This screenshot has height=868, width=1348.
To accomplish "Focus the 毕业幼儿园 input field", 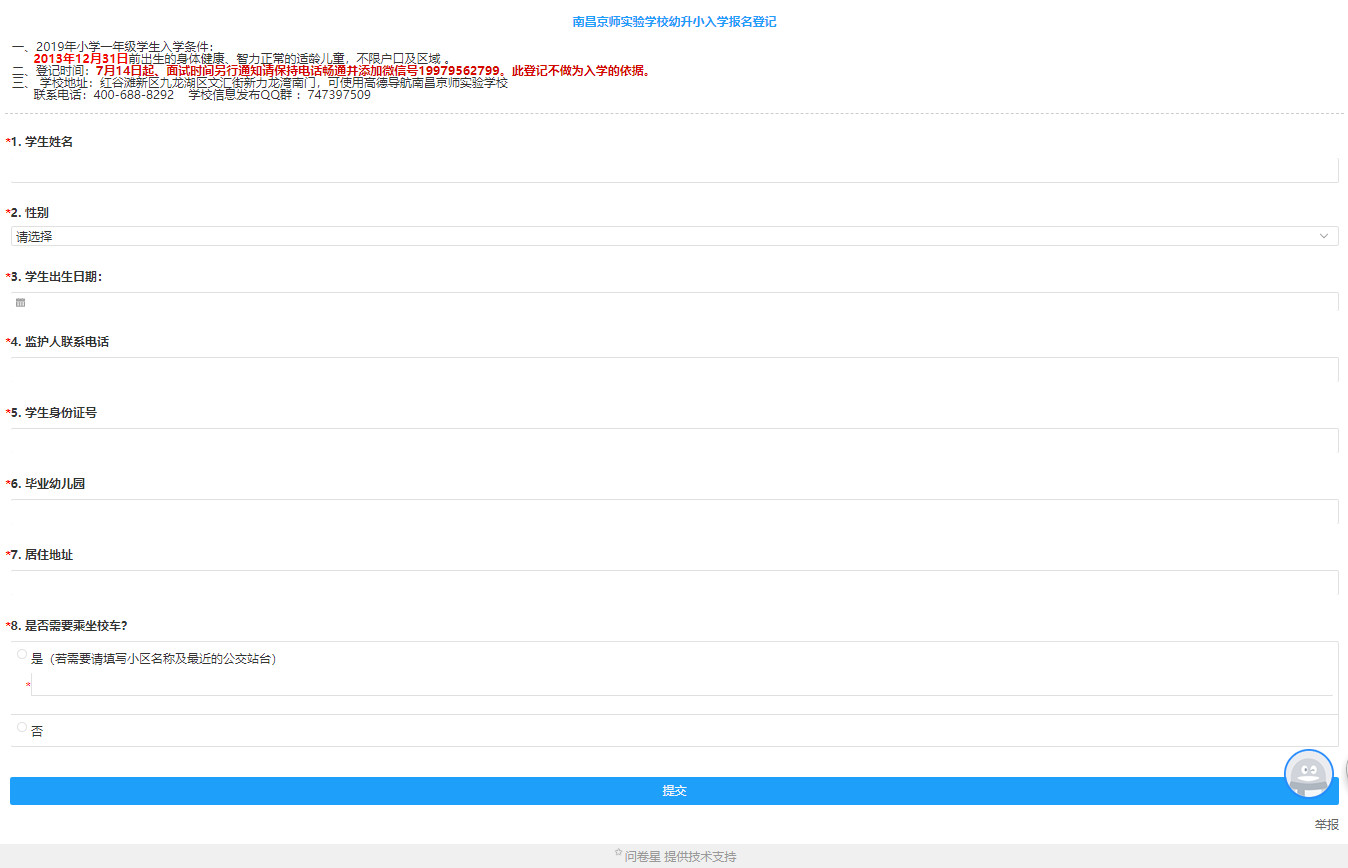I will tap(674, 512).
